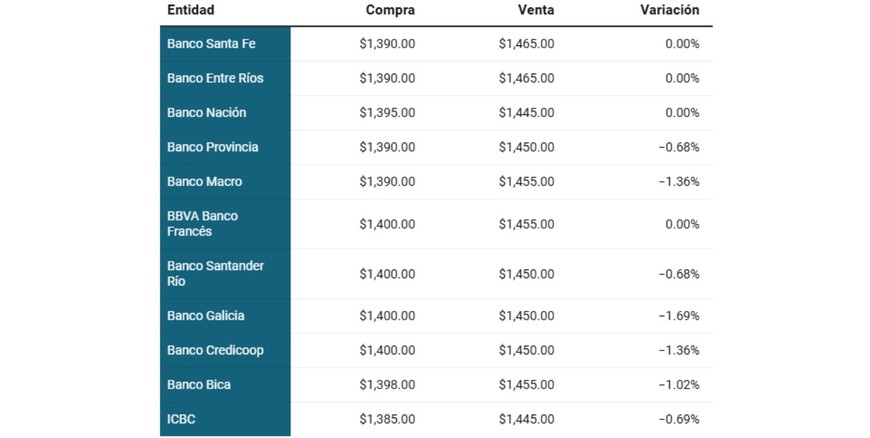
Task: Sort by the Compra column header
Action: (x=390, y=10)
